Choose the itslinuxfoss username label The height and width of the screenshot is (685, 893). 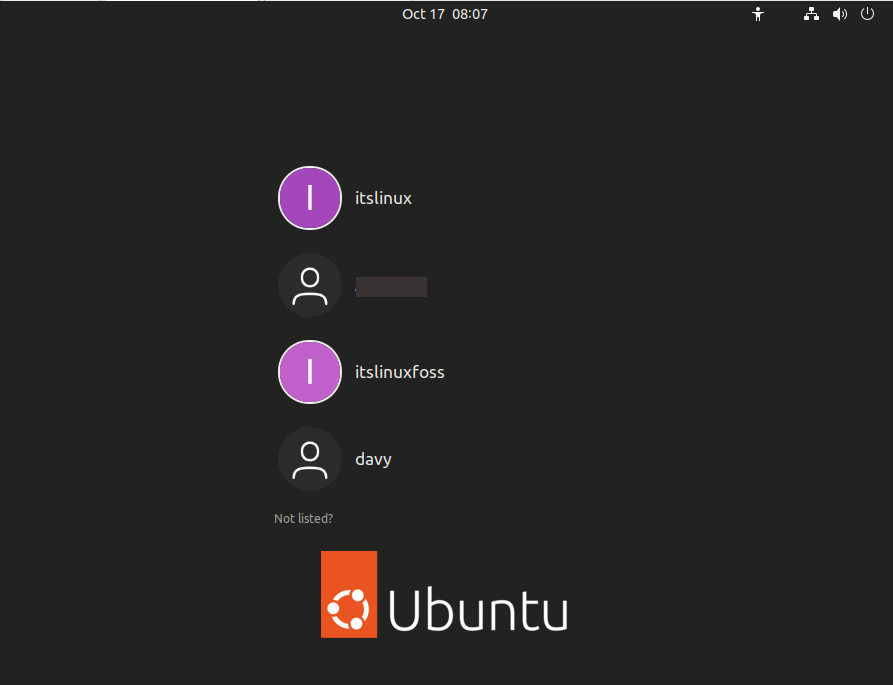click(x=400, y=372)
